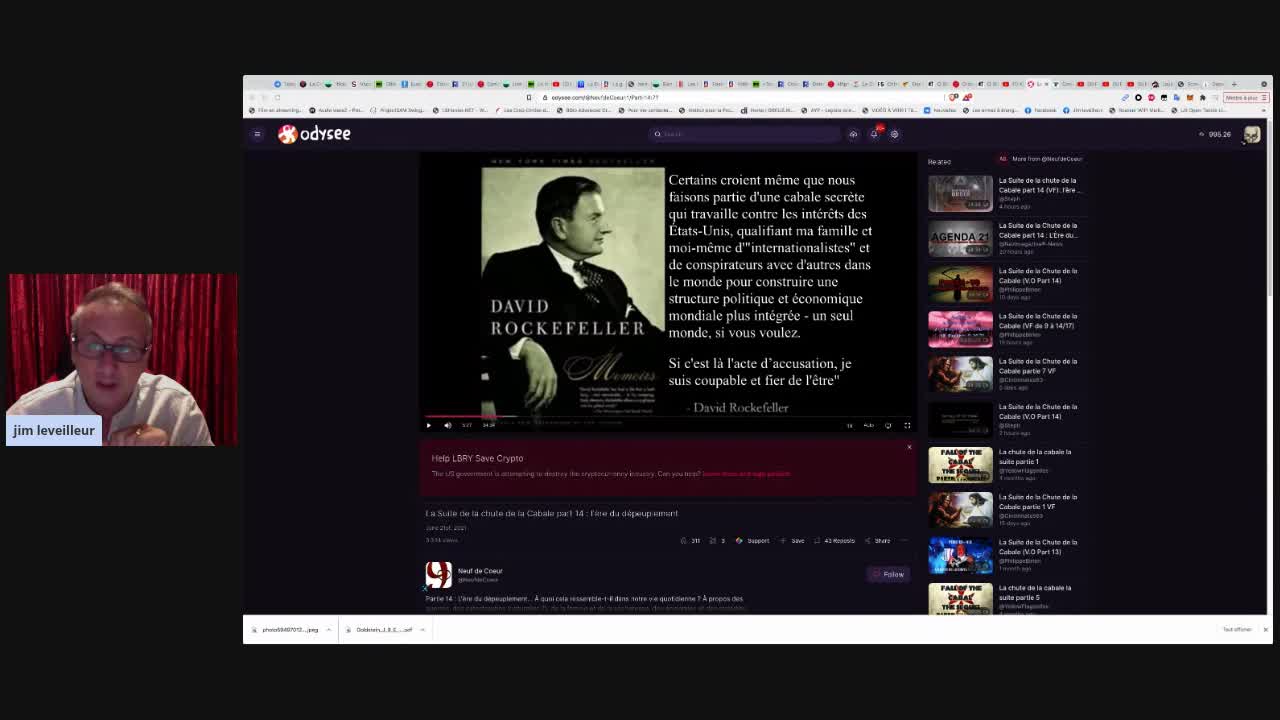The width and height of the screenshot is (1280, 720).
Task: Open the Neuf de Coeur channel avatar
Action: coord(438,574)
